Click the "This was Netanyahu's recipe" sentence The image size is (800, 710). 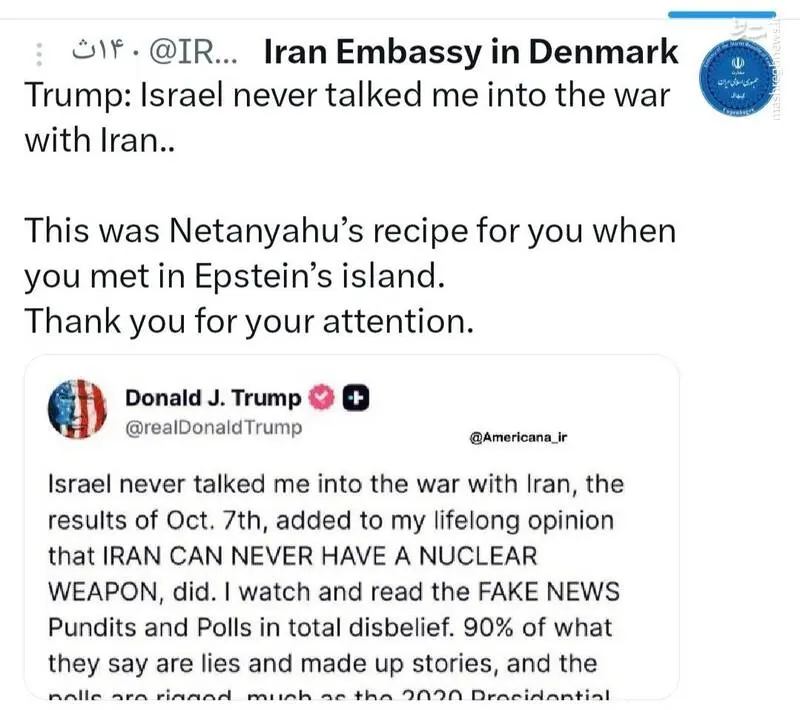tap(349, 233)
